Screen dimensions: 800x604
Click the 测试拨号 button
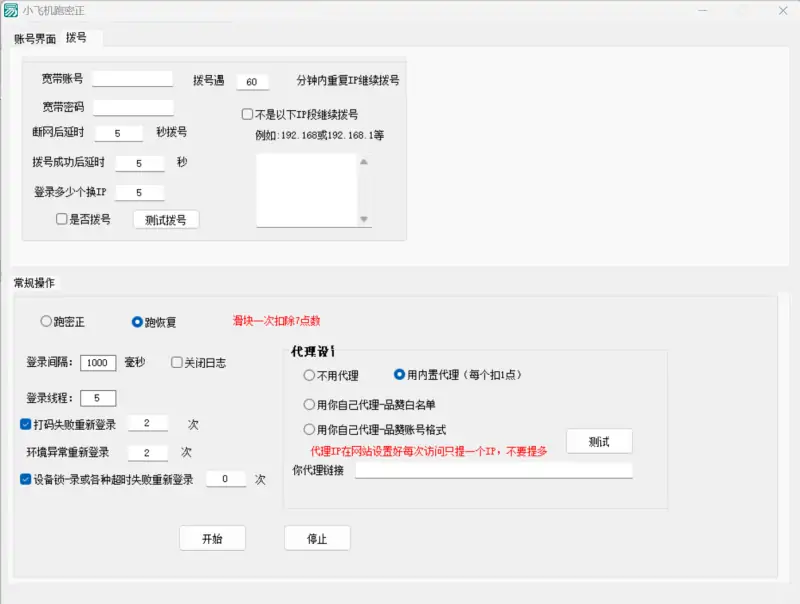pos(165,219)
